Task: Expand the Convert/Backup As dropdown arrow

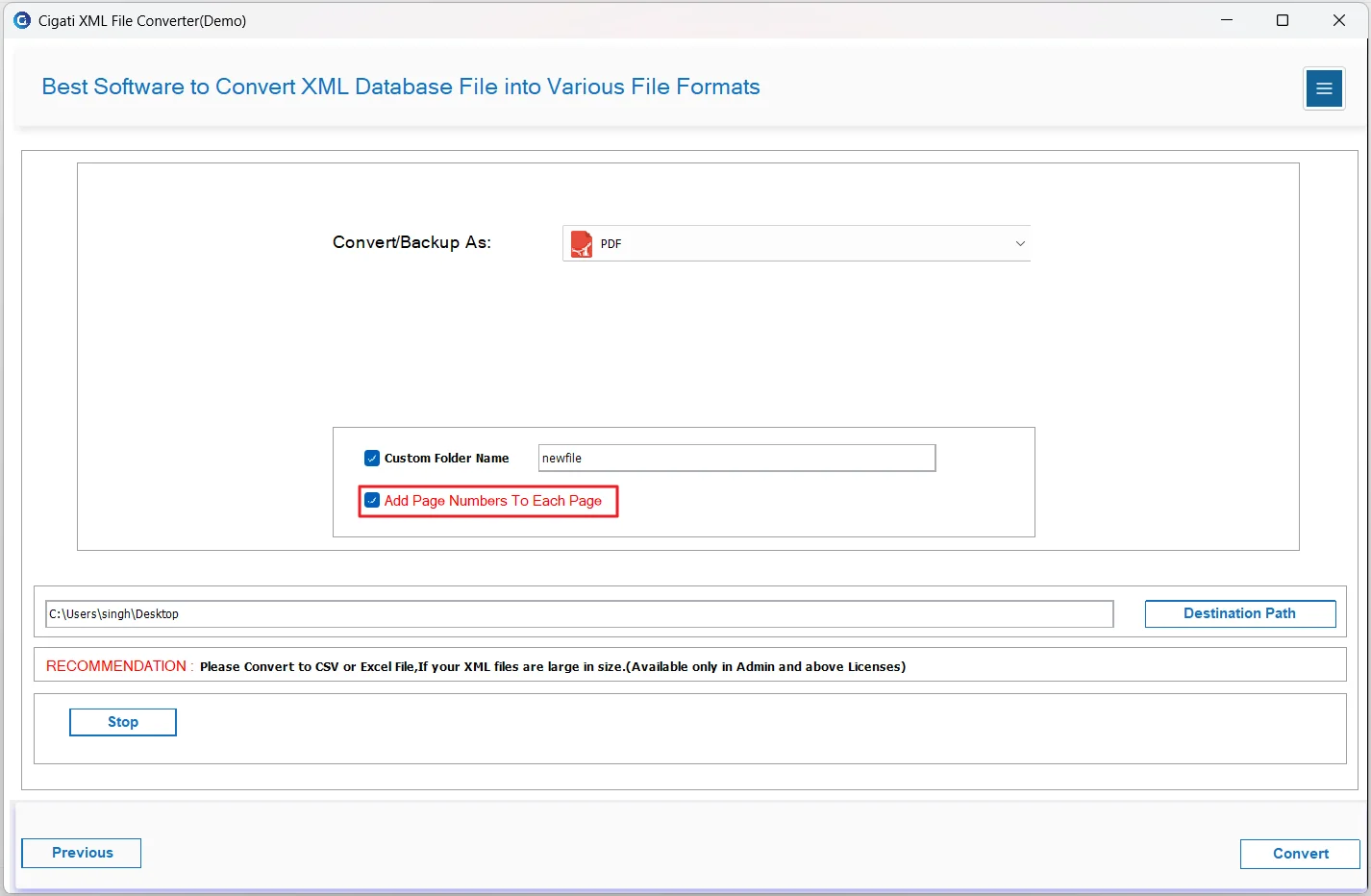Action: 1020,244
